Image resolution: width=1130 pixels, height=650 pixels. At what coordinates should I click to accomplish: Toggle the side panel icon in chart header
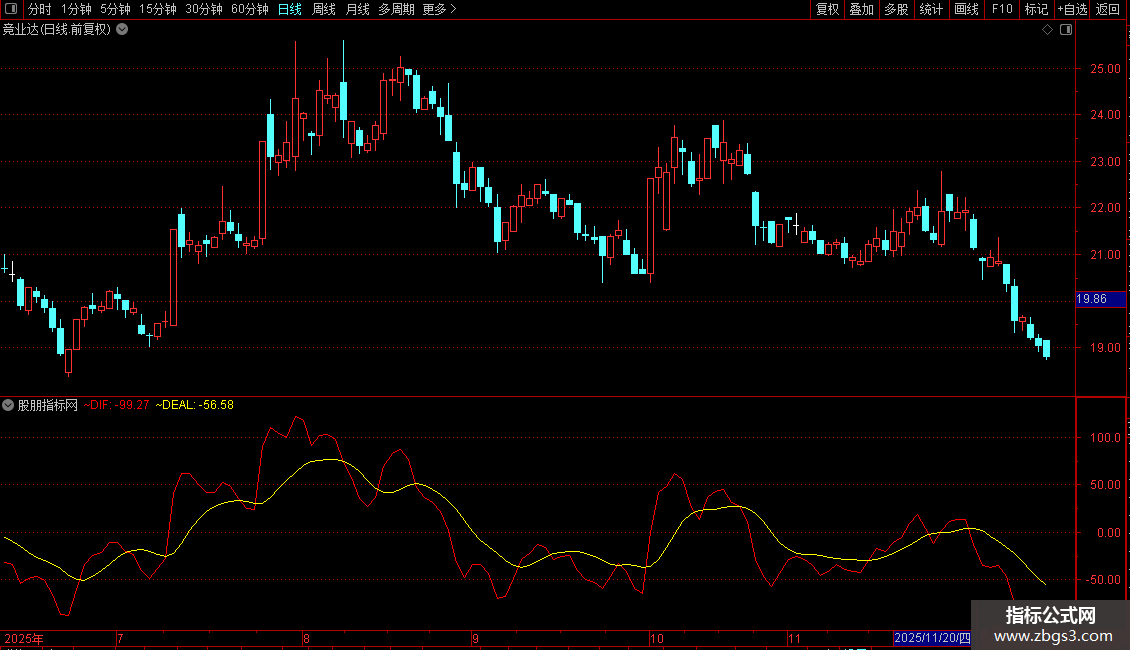[x=1066, y=30]
